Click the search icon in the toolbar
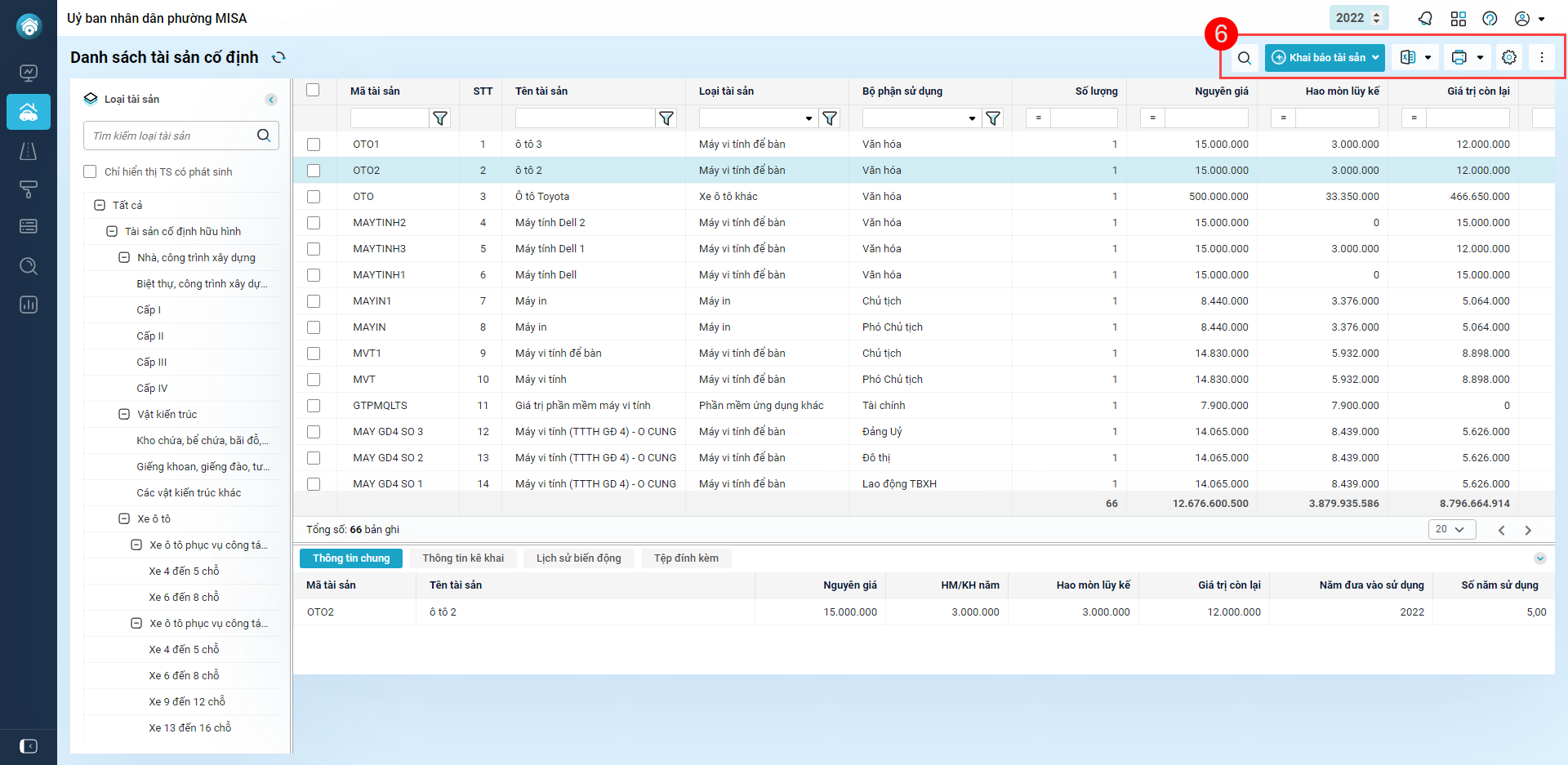The width and height of the screenshot is (1568, 765). click(x=1245, y=58)
